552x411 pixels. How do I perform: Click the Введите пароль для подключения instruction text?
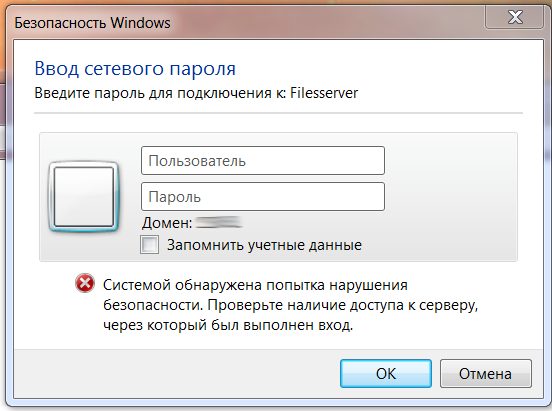click(x=153, y=94)
